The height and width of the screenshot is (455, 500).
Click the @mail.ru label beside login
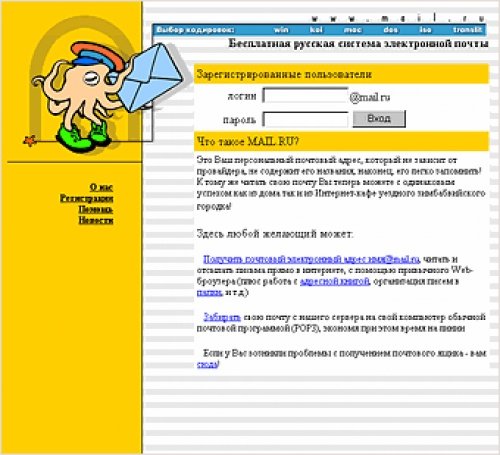click(x=370, y=97)
